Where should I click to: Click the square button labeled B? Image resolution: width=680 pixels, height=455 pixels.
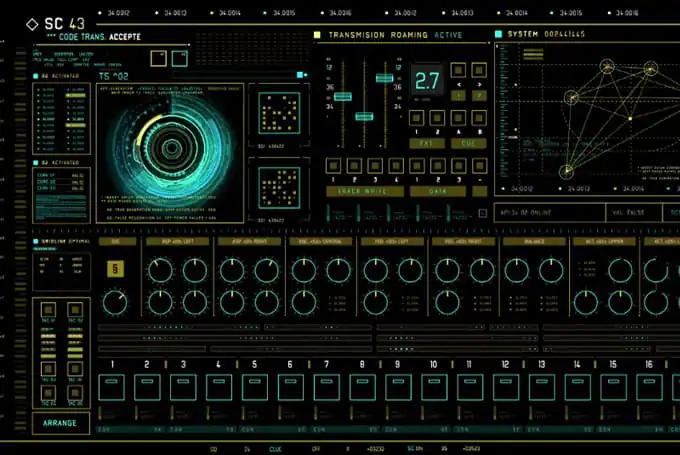(x=479, y=118)
